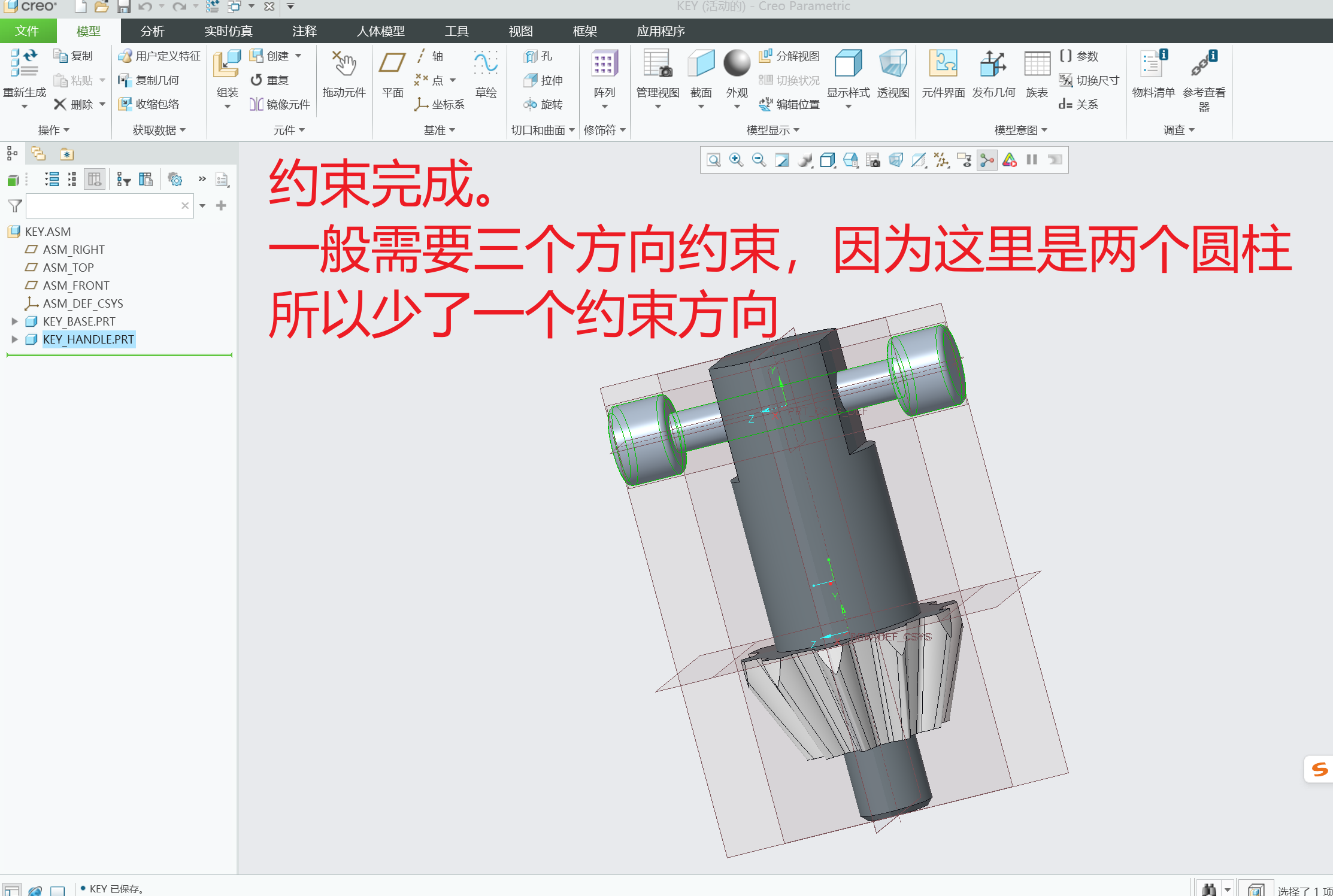Zoom in with the magnifier icon
This screenshot has height=896, width=1333.
coord(735,160)
